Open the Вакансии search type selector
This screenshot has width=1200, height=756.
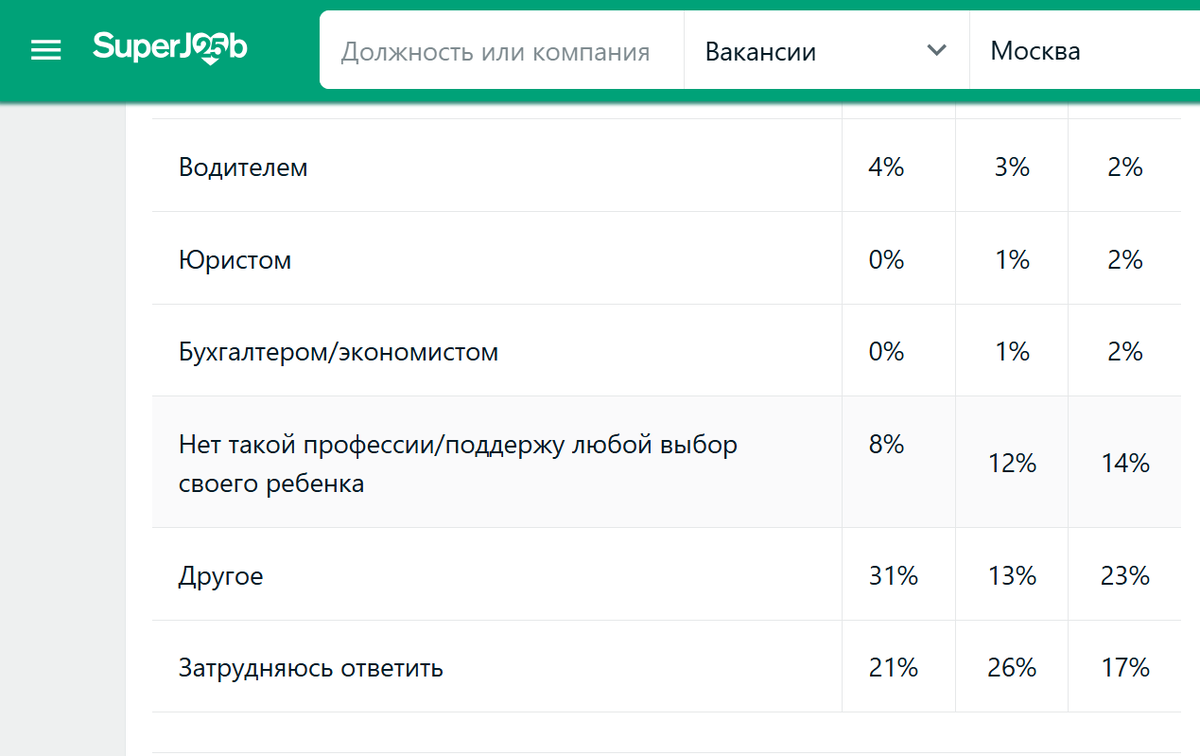pyautogui.click(x=825, y=51)
